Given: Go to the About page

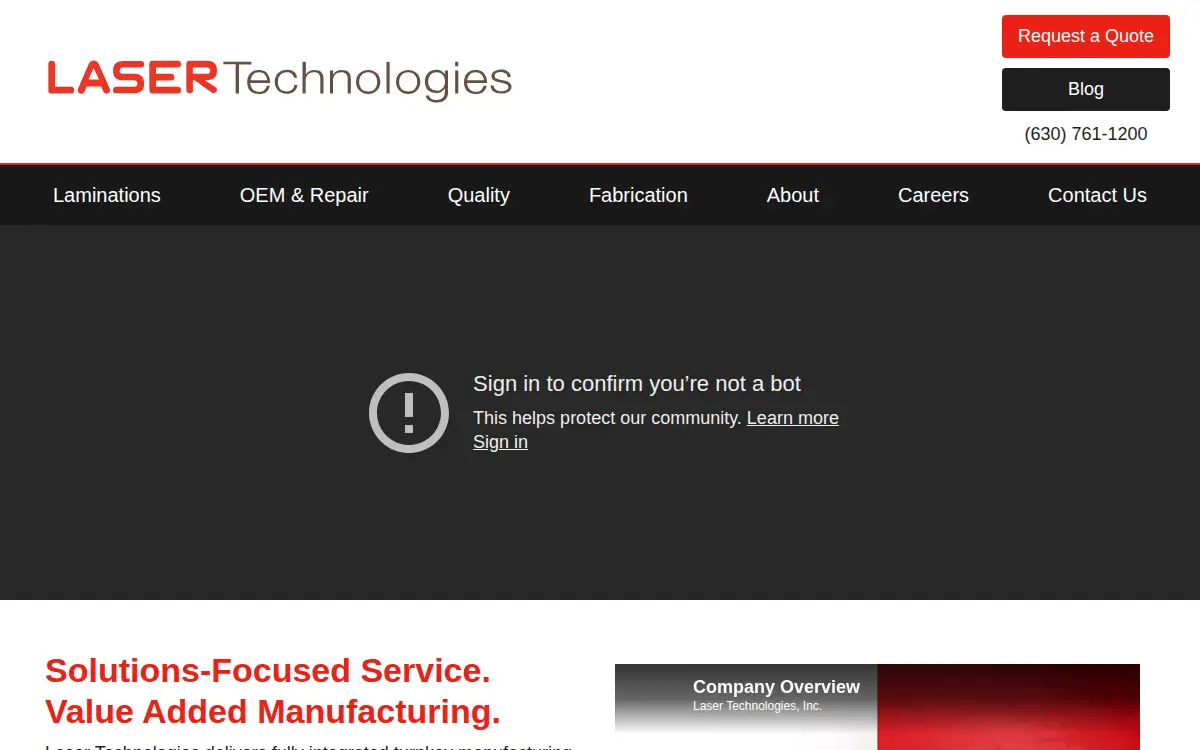Looking at the screenshot, I should tap(793, 195).
